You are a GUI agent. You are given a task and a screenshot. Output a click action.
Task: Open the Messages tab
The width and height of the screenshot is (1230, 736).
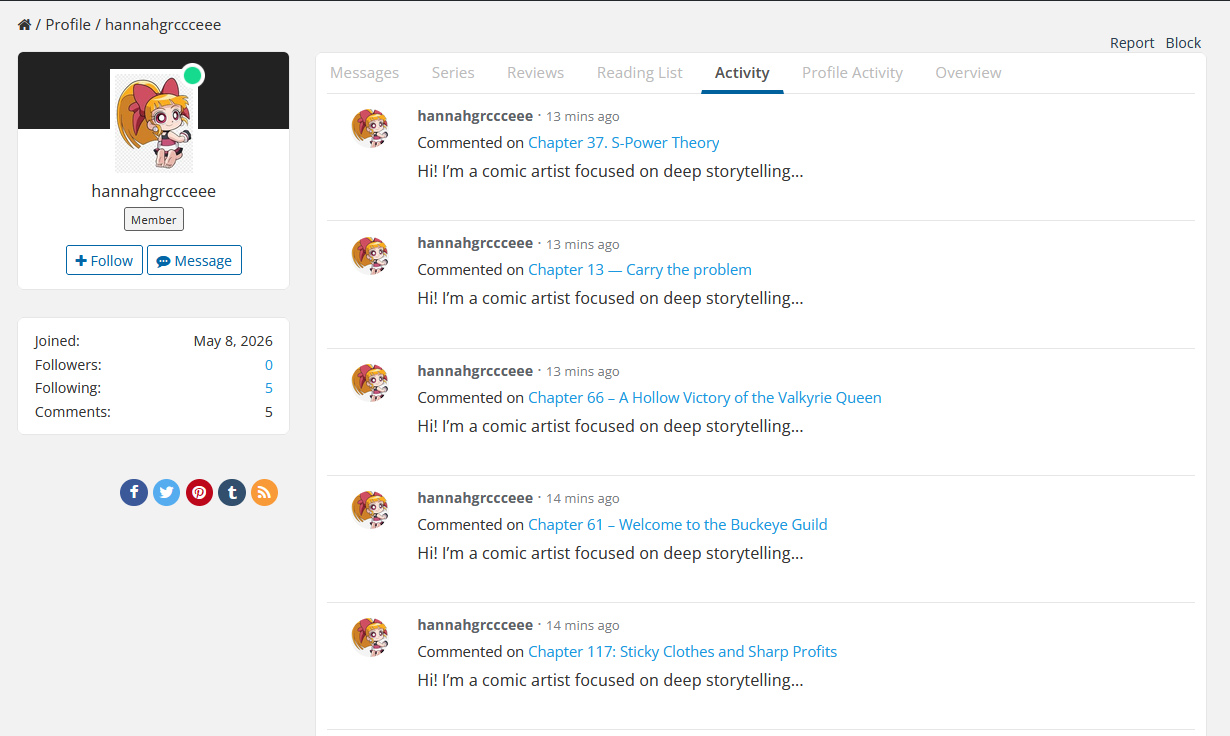[365, 73]
